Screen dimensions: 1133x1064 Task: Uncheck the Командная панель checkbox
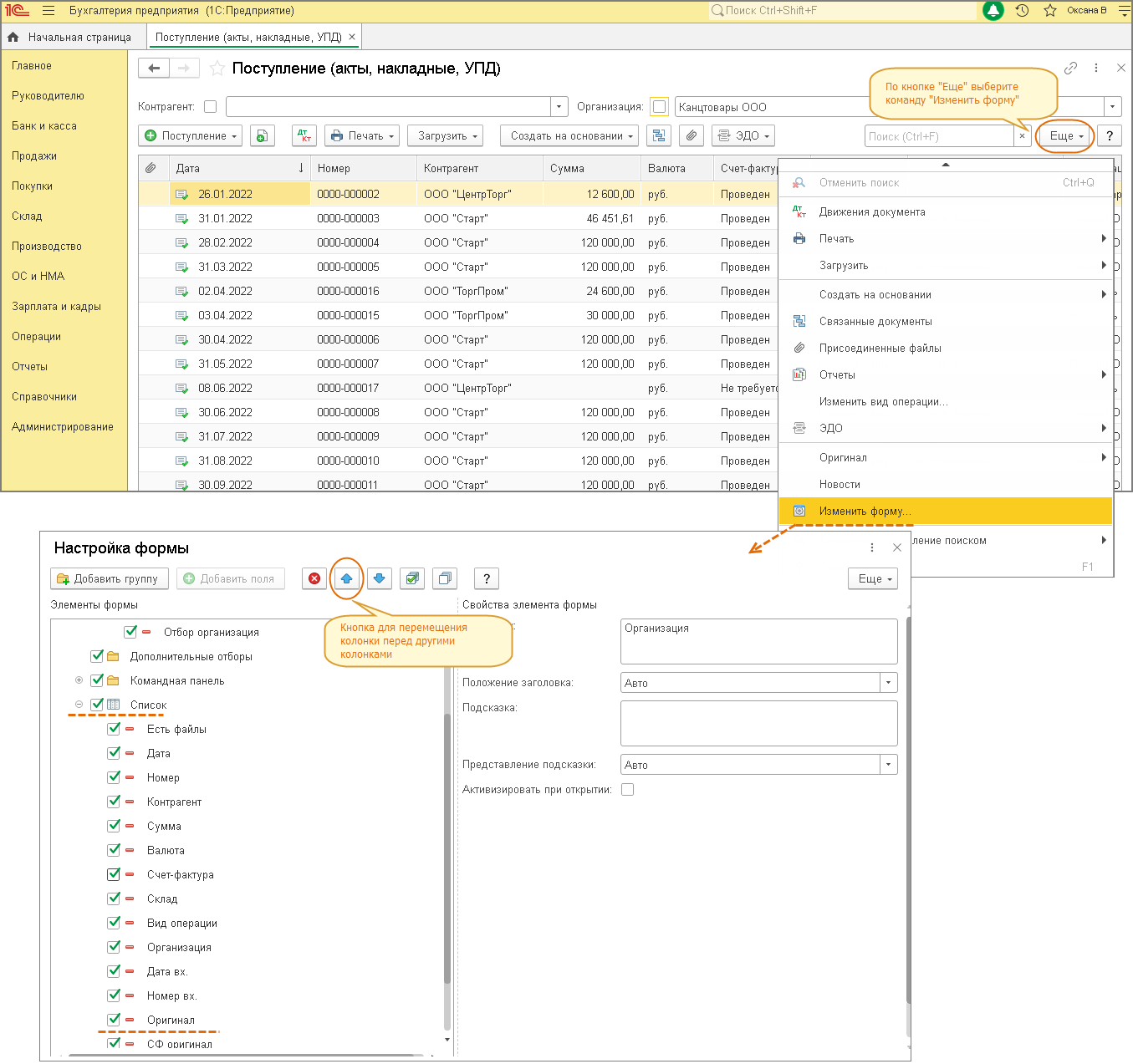[97, 680]
